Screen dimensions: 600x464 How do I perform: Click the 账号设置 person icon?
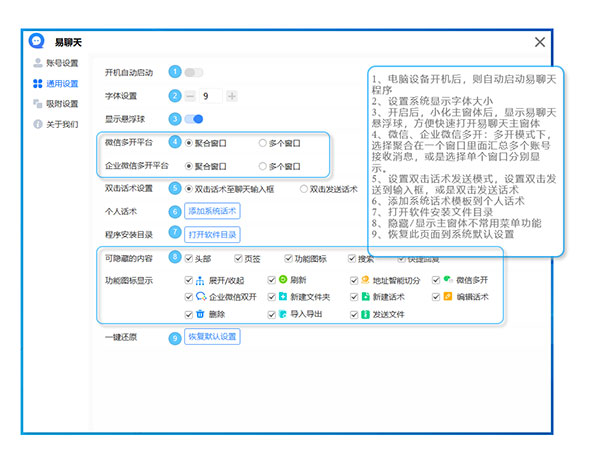(x=38, y=63)
